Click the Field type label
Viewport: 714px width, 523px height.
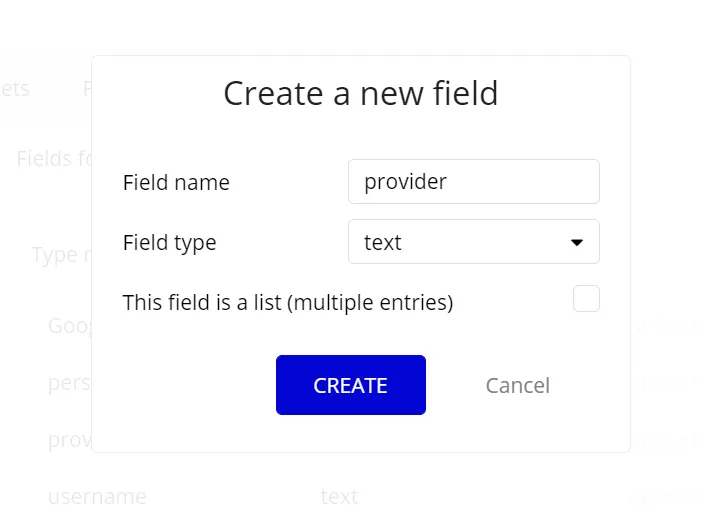coord(169,243)
